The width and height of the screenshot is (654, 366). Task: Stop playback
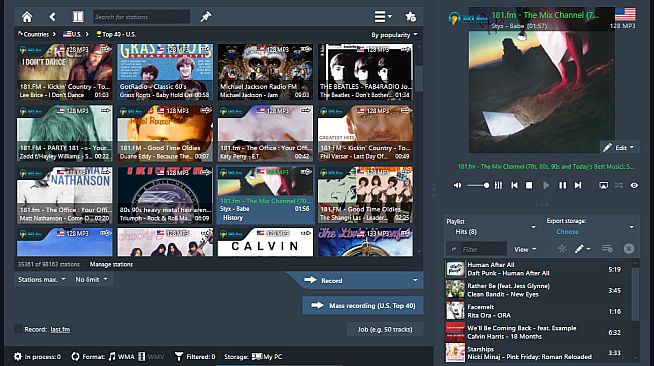[529, 185]
